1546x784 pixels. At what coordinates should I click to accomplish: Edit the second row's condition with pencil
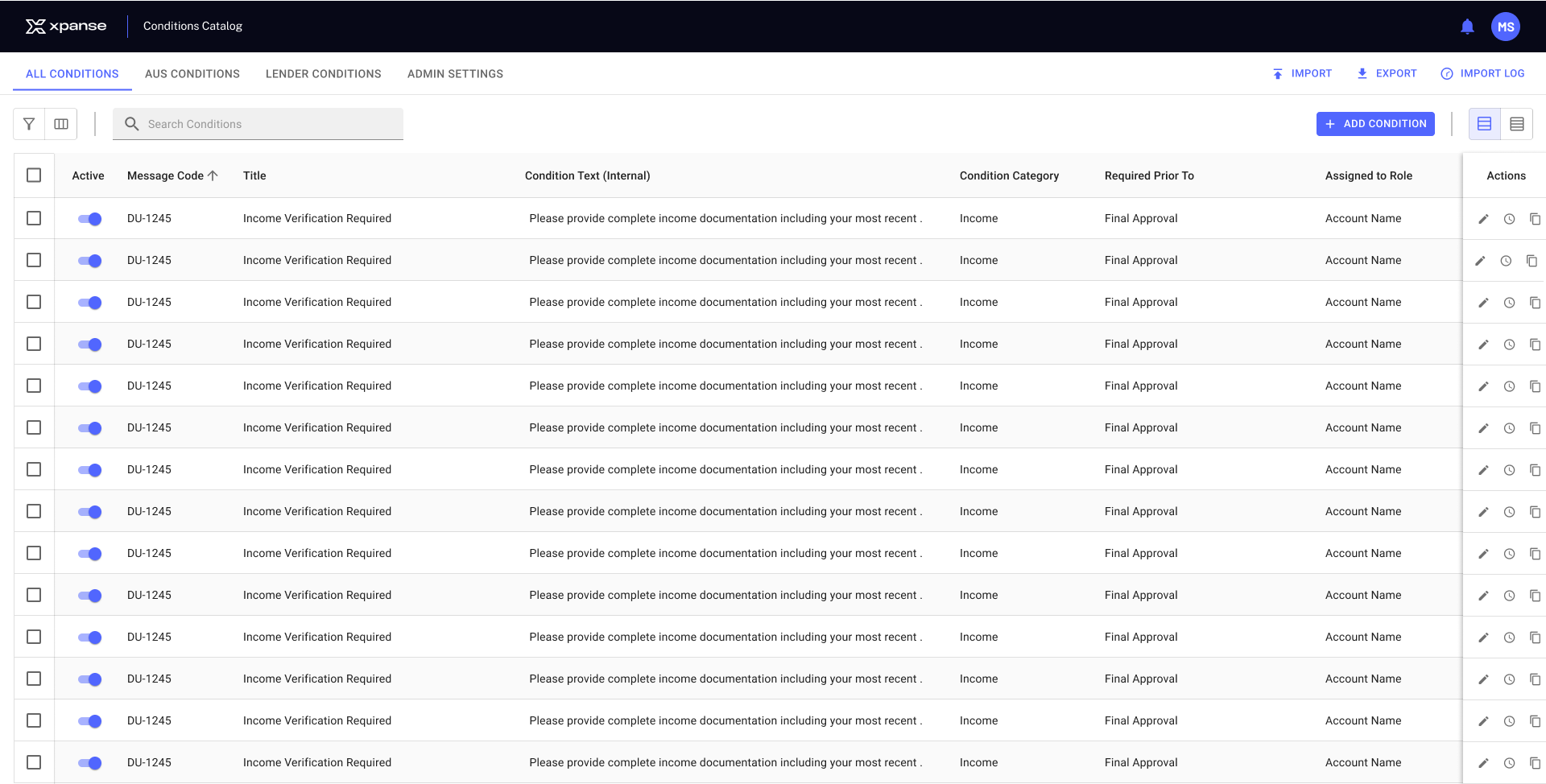point(1480,261)
